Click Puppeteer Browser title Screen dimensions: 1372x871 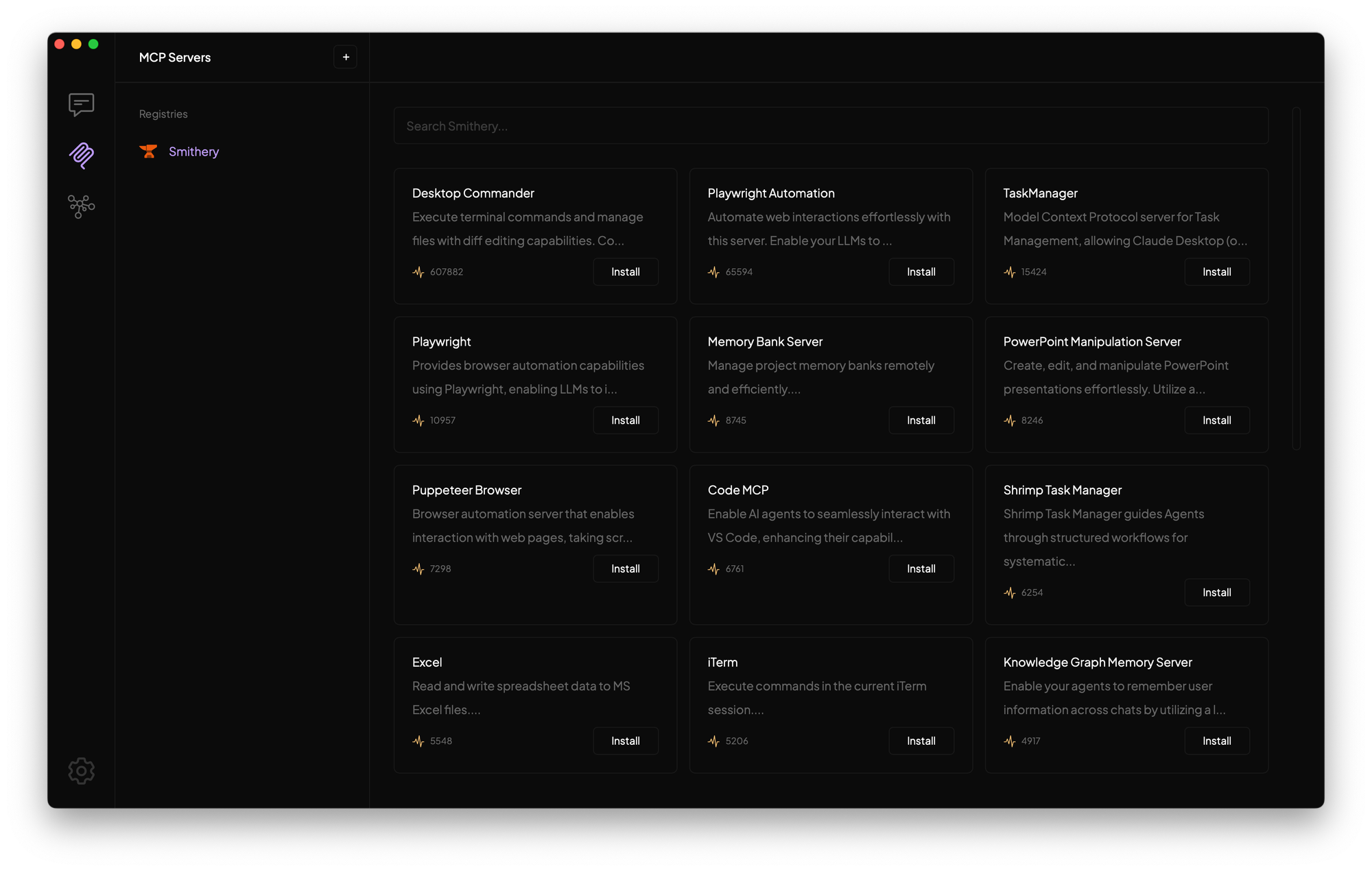466,490
